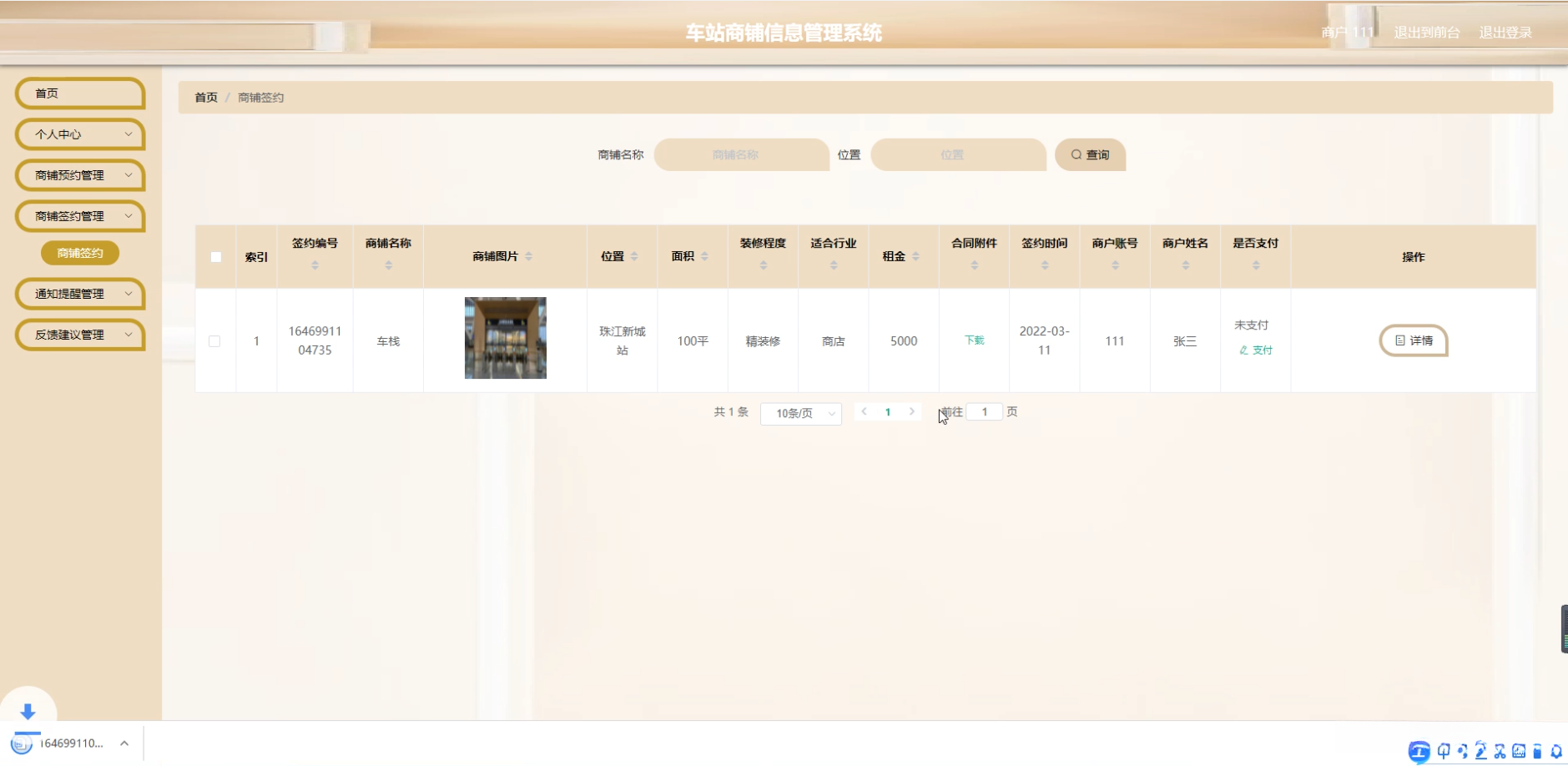
Task: Click the 珠江新城站 location cell
Action: pyautogui.click(x=623, y=340)
